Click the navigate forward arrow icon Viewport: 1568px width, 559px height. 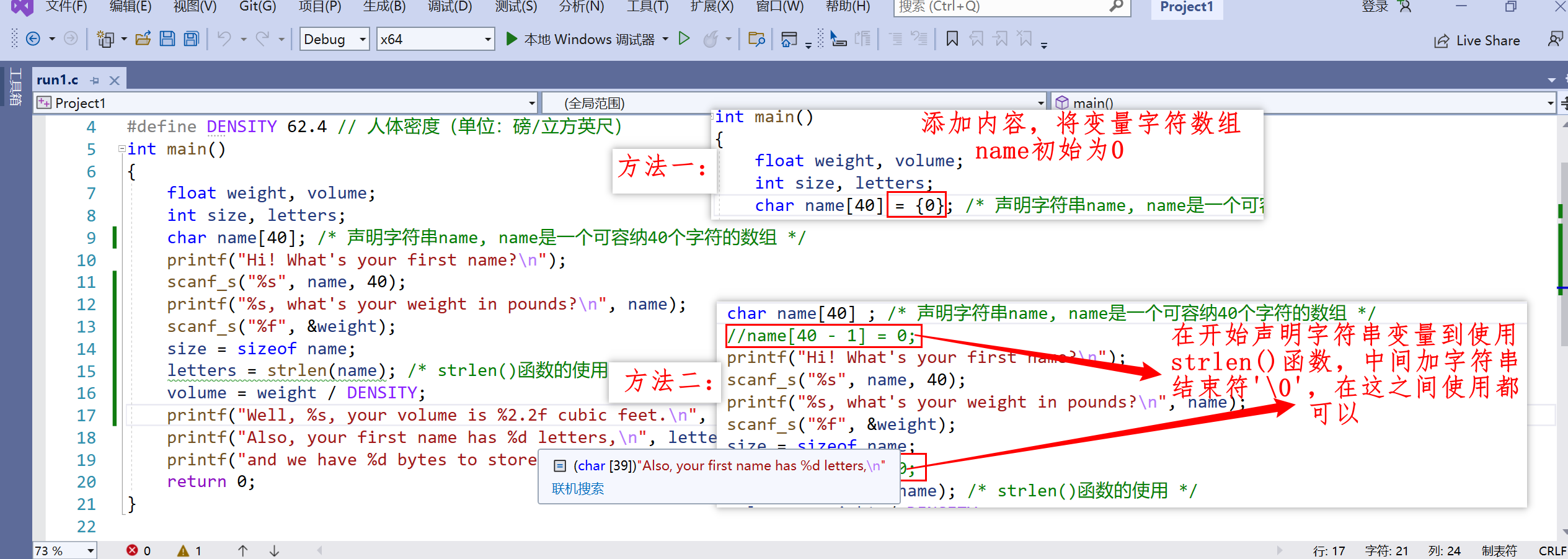(71, 39)
